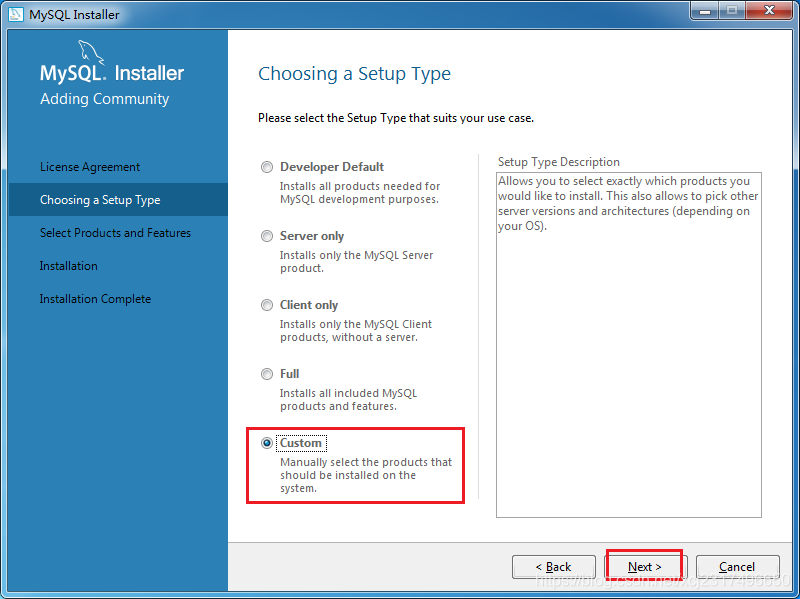
Task: Click the Next button
Action: click(x=645, y=567)
